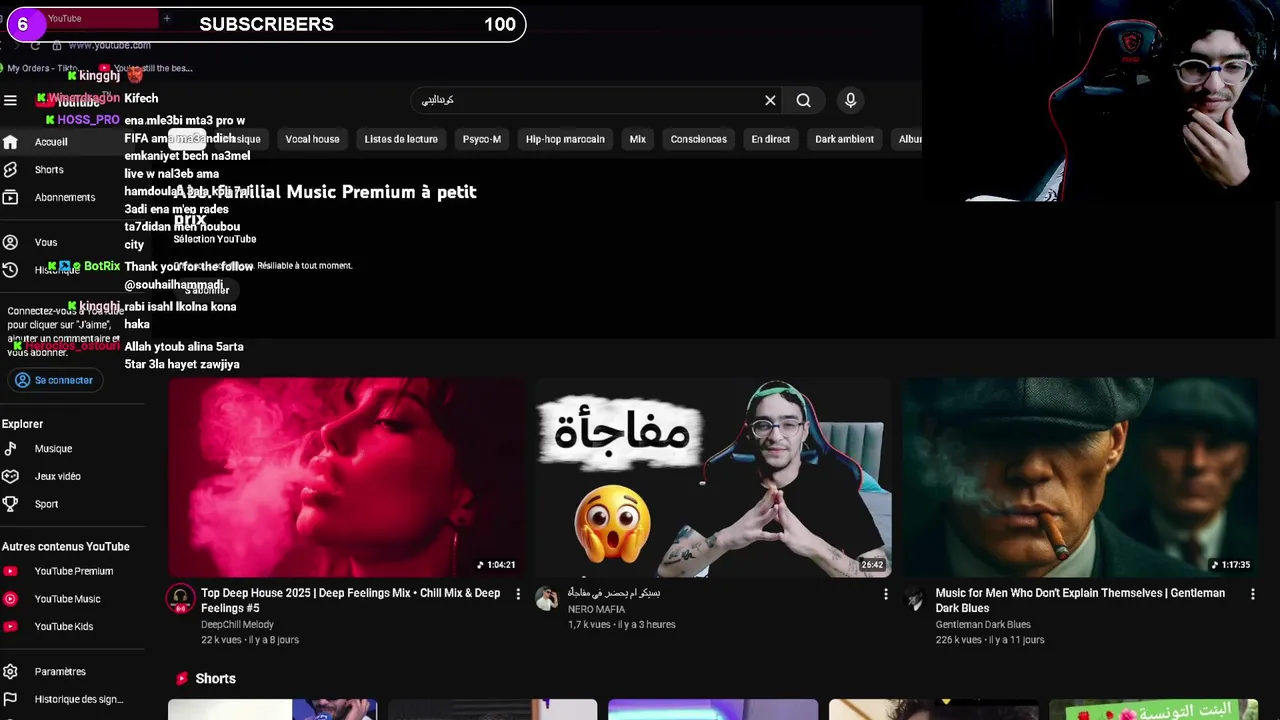The height and width of the screenshot is (720, 1280).
Task: Click the Top Deep House 2025 title
Action: 350,600
